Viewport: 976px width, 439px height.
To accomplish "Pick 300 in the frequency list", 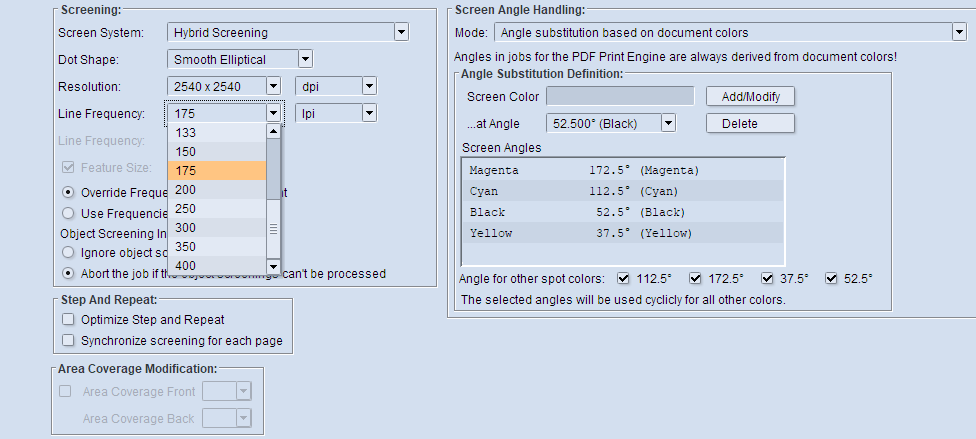I will click(x=216, y=228).
